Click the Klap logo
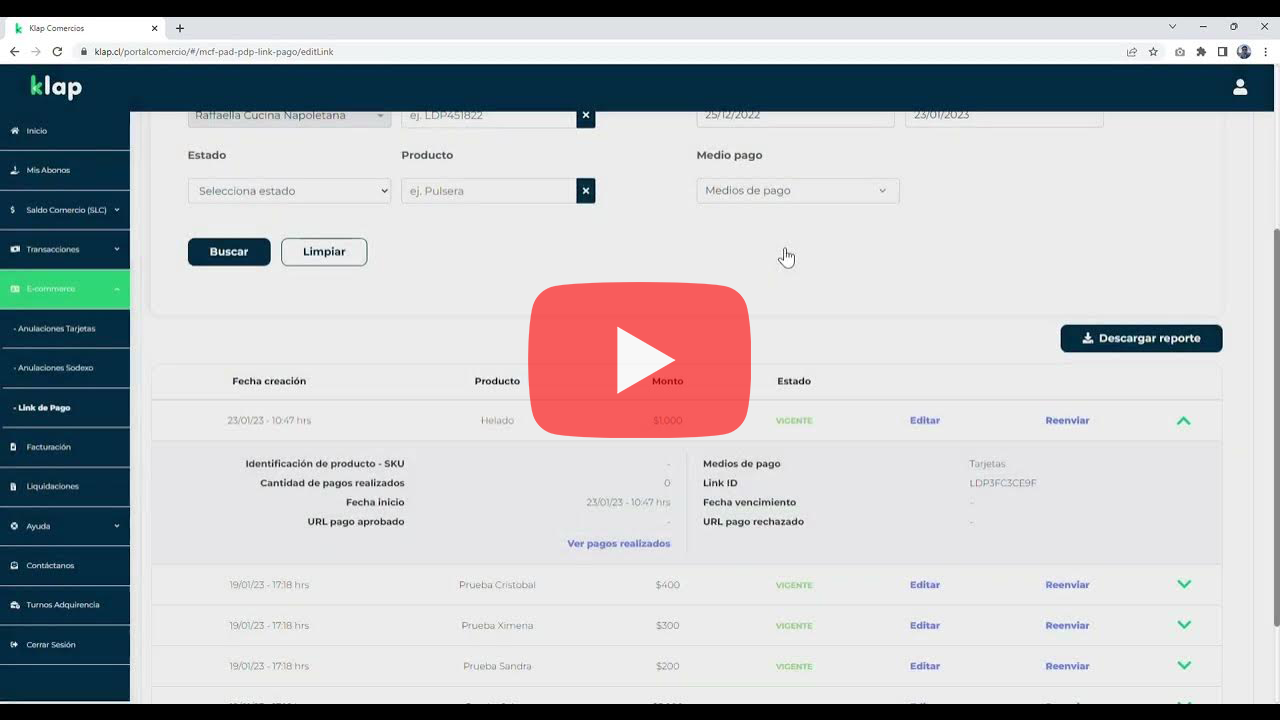1280x720 pixels. coord(56,88)
